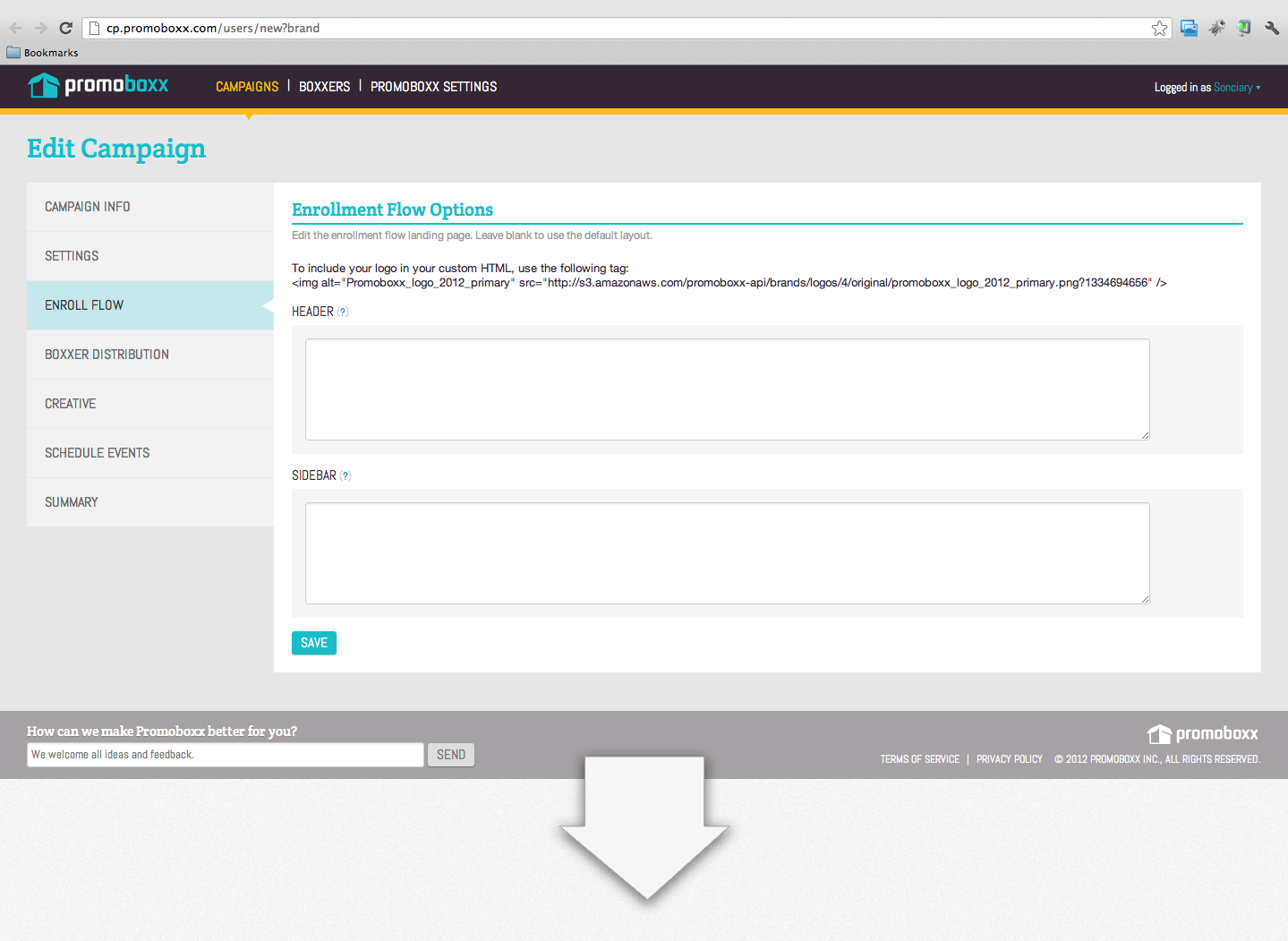Select the Boxxer Distribution sidebar tab
Image resolution: width=1288 pixels, height=941 pixels.
pyautogui.click(x=107, y=355)
